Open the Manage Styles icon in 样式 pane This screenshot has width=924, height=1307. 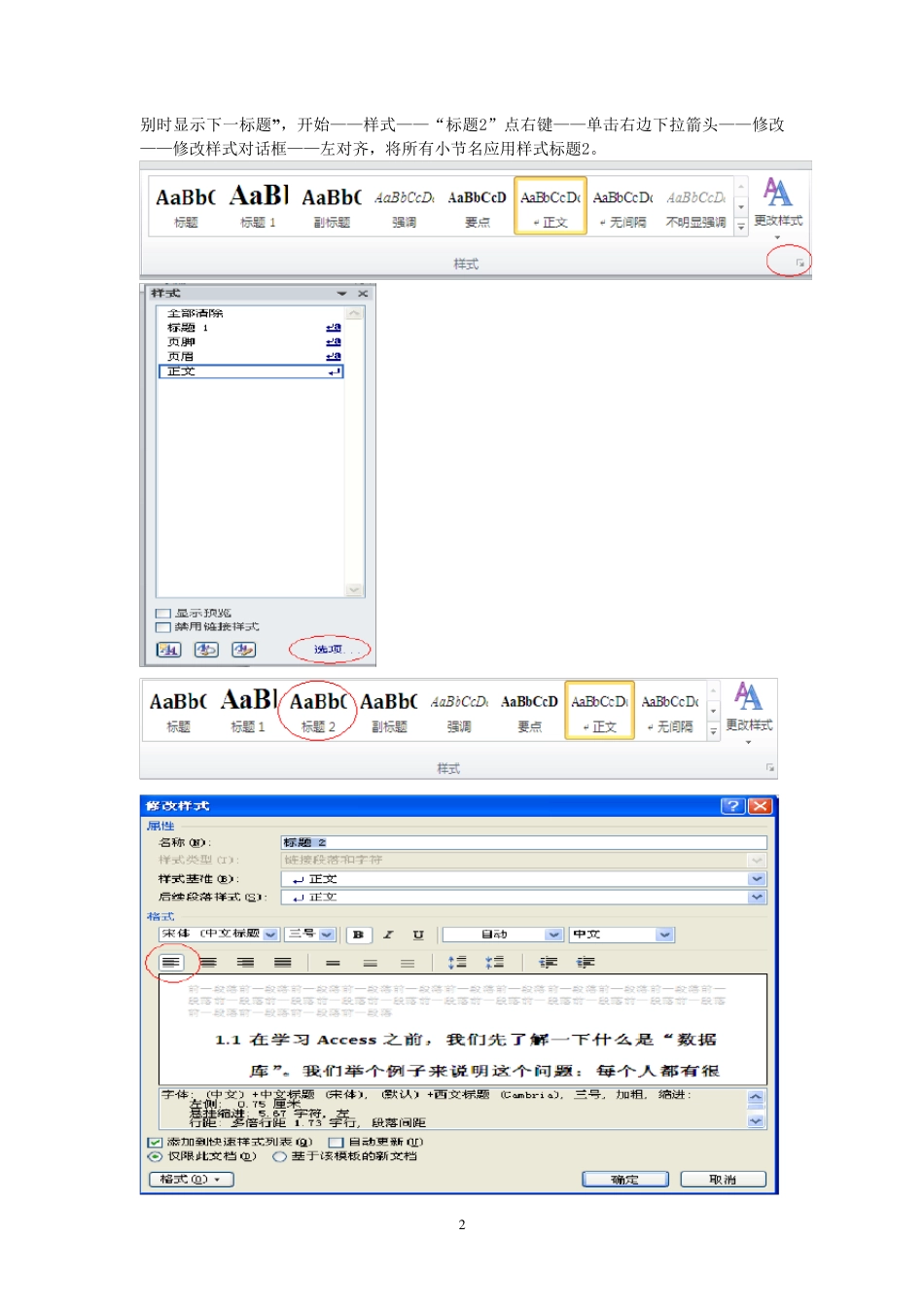243,650
